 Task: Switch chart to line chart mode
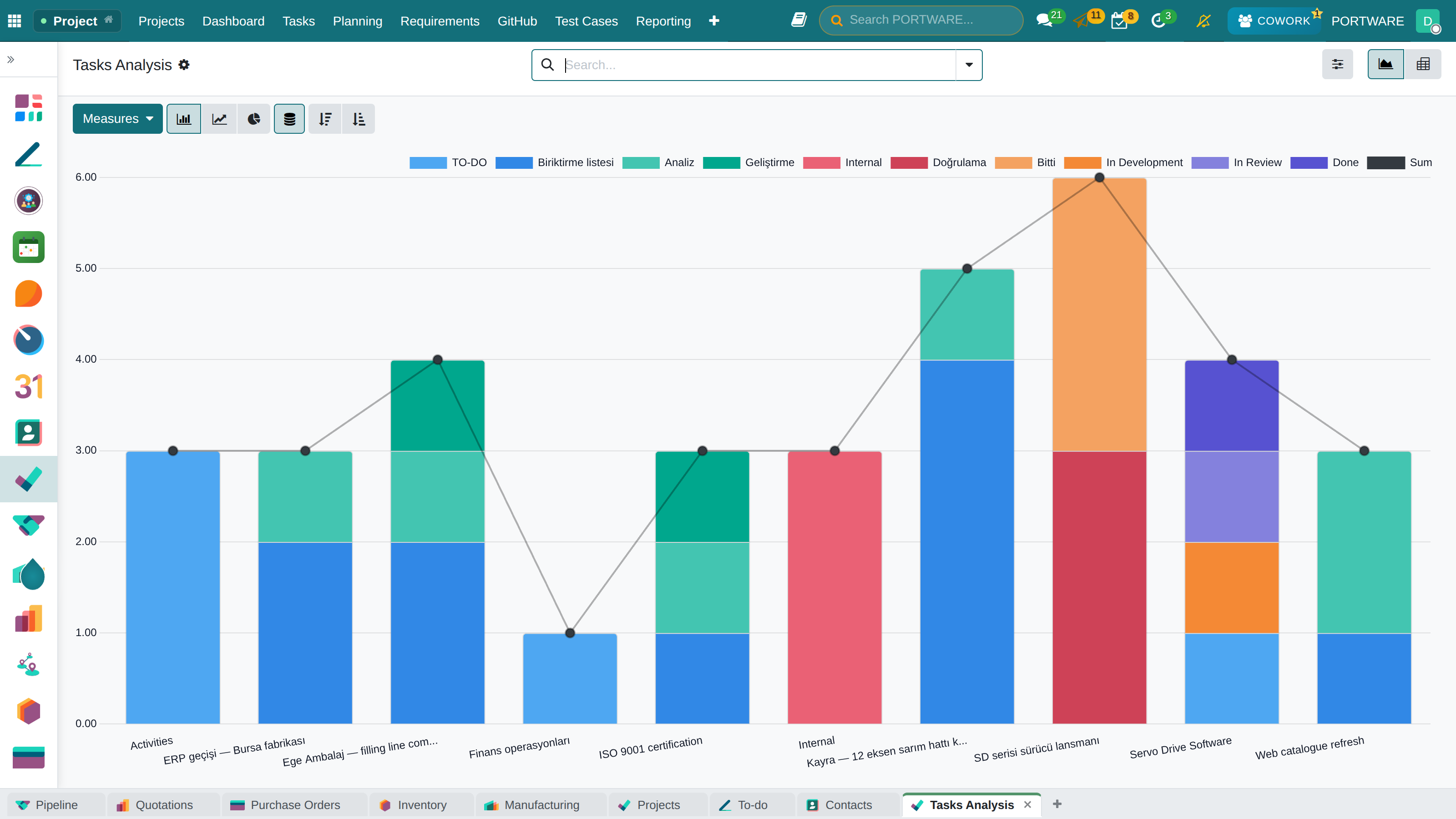[x=219, y=119]
